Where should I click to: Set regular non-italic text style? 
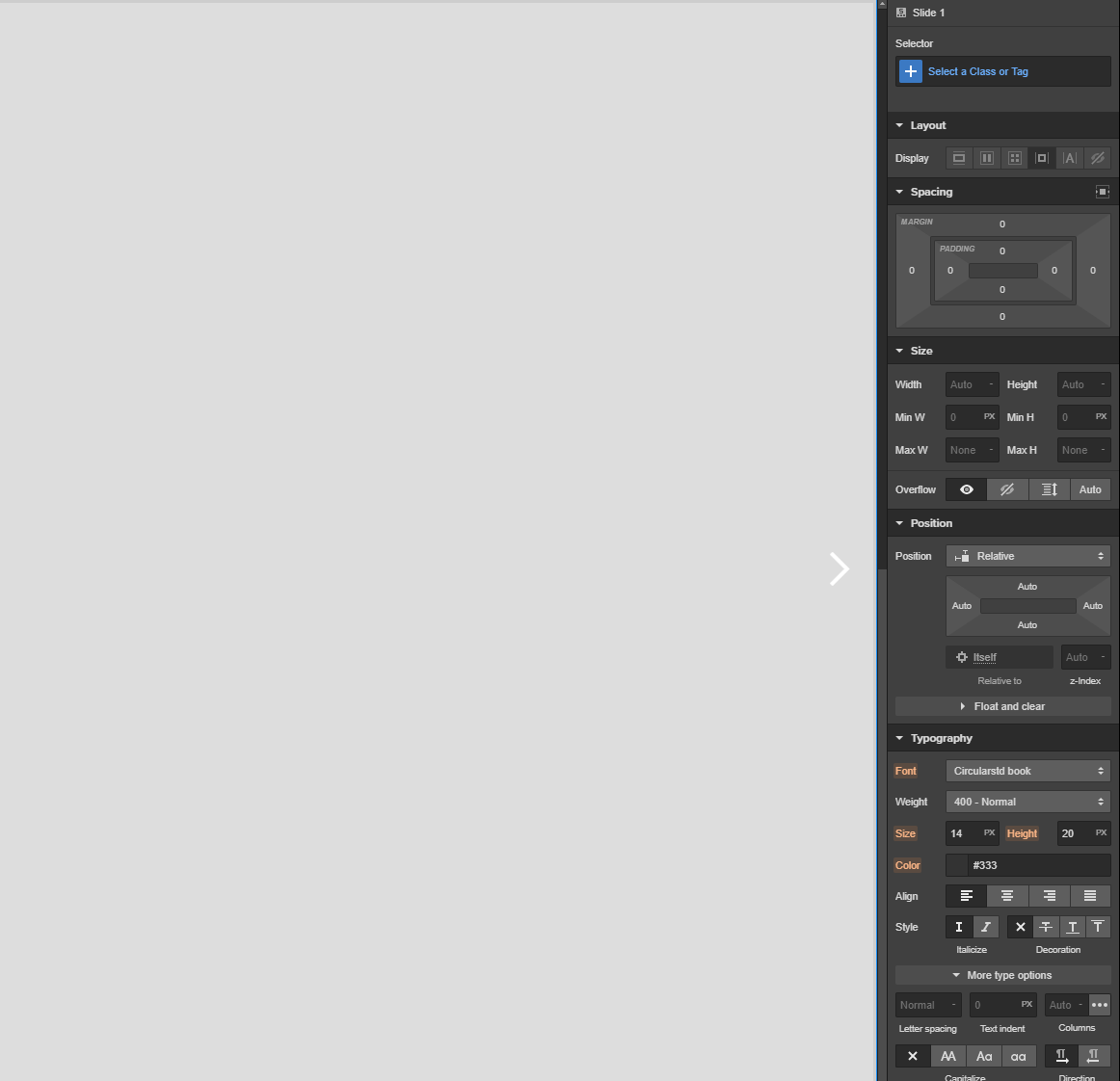[x=959, y=927]
